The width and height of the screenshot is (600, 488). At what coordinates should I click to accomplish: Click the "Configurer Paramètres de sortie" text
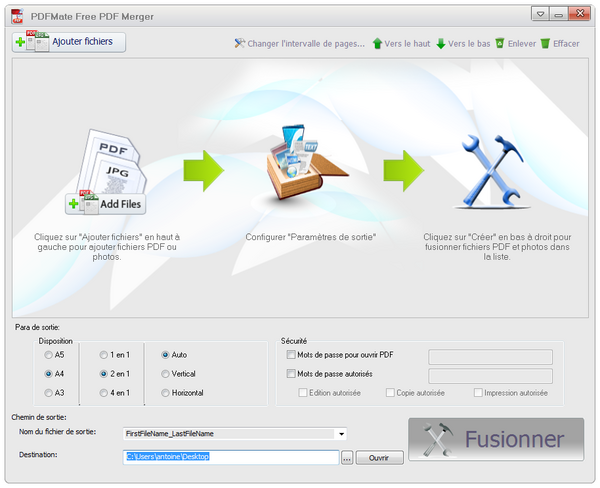pyautogui.click(x=311, y=237)
